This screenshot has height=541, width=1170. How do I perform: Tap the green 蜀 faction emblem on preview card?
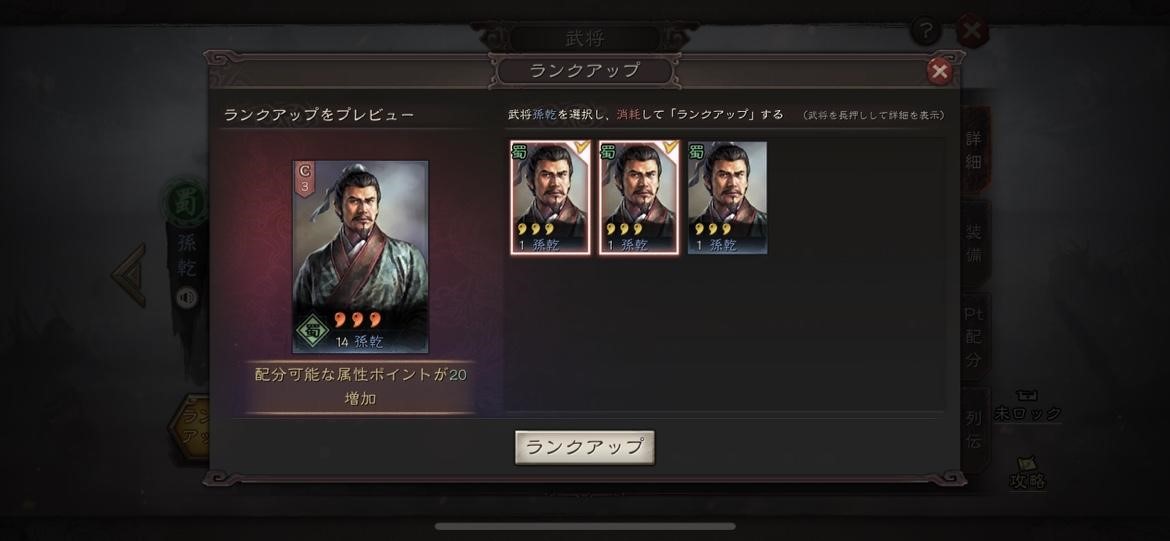click(x=313, y=331)
